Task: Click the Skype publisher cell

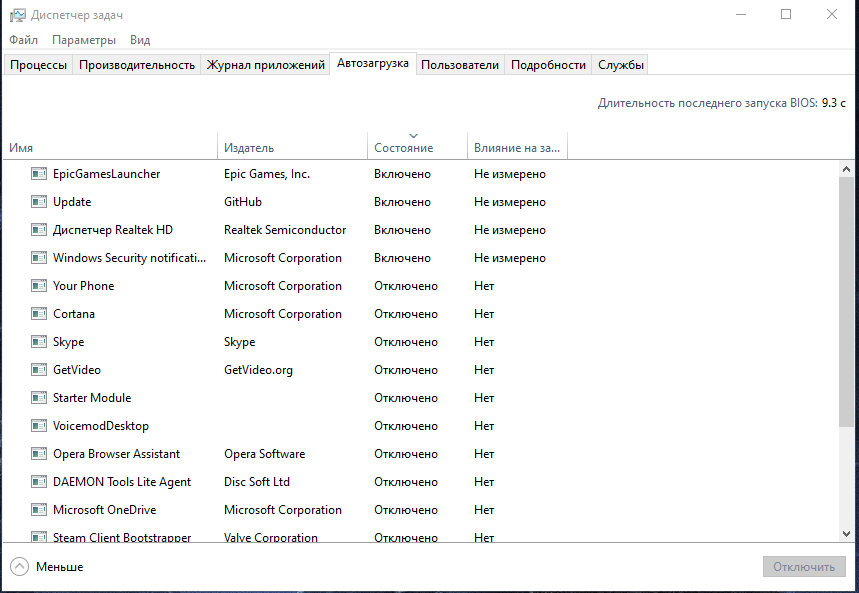Action: [239, 341]
